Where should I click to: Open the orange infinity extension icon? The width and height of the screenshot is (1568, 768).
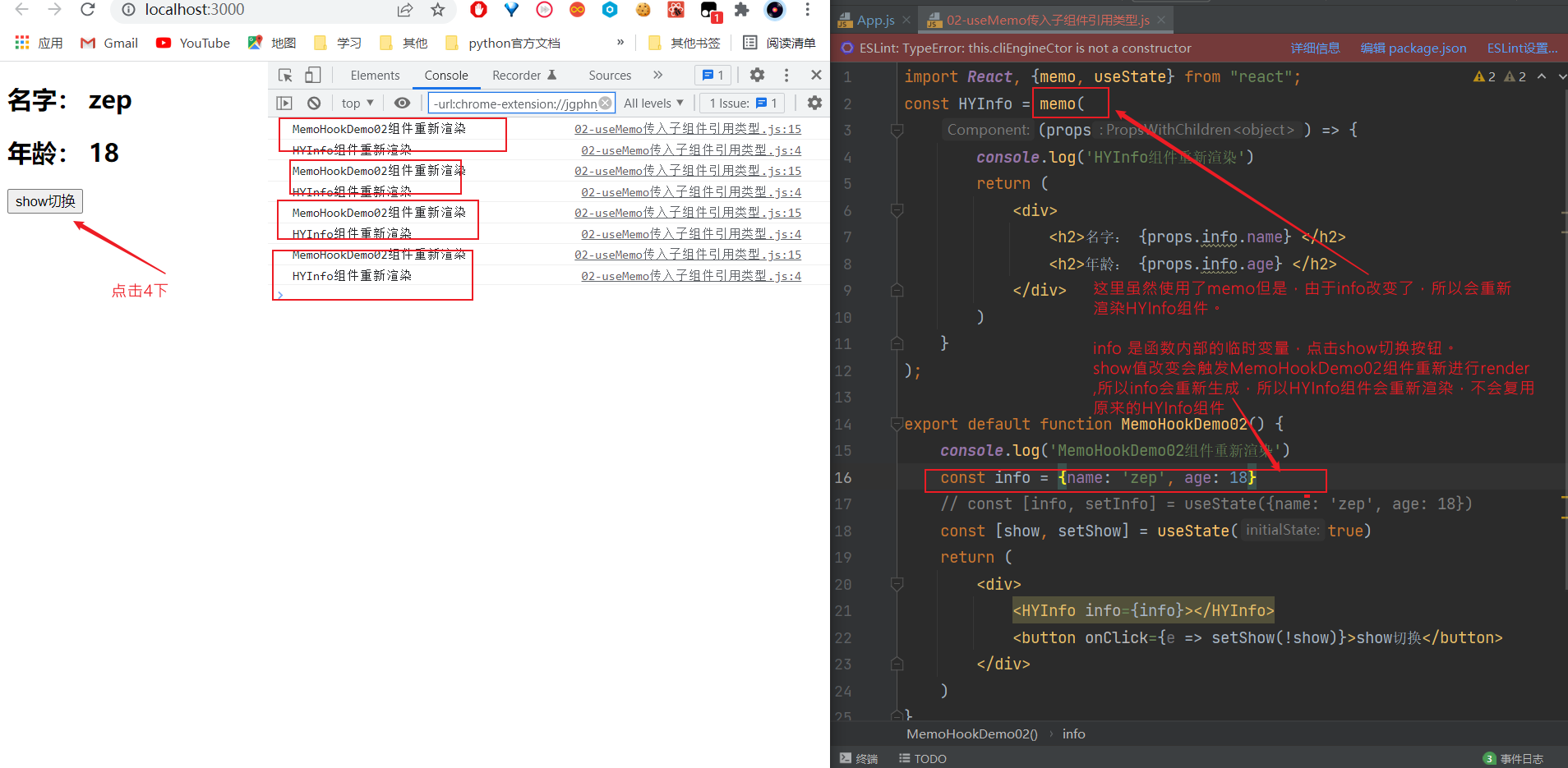[577, 10]
